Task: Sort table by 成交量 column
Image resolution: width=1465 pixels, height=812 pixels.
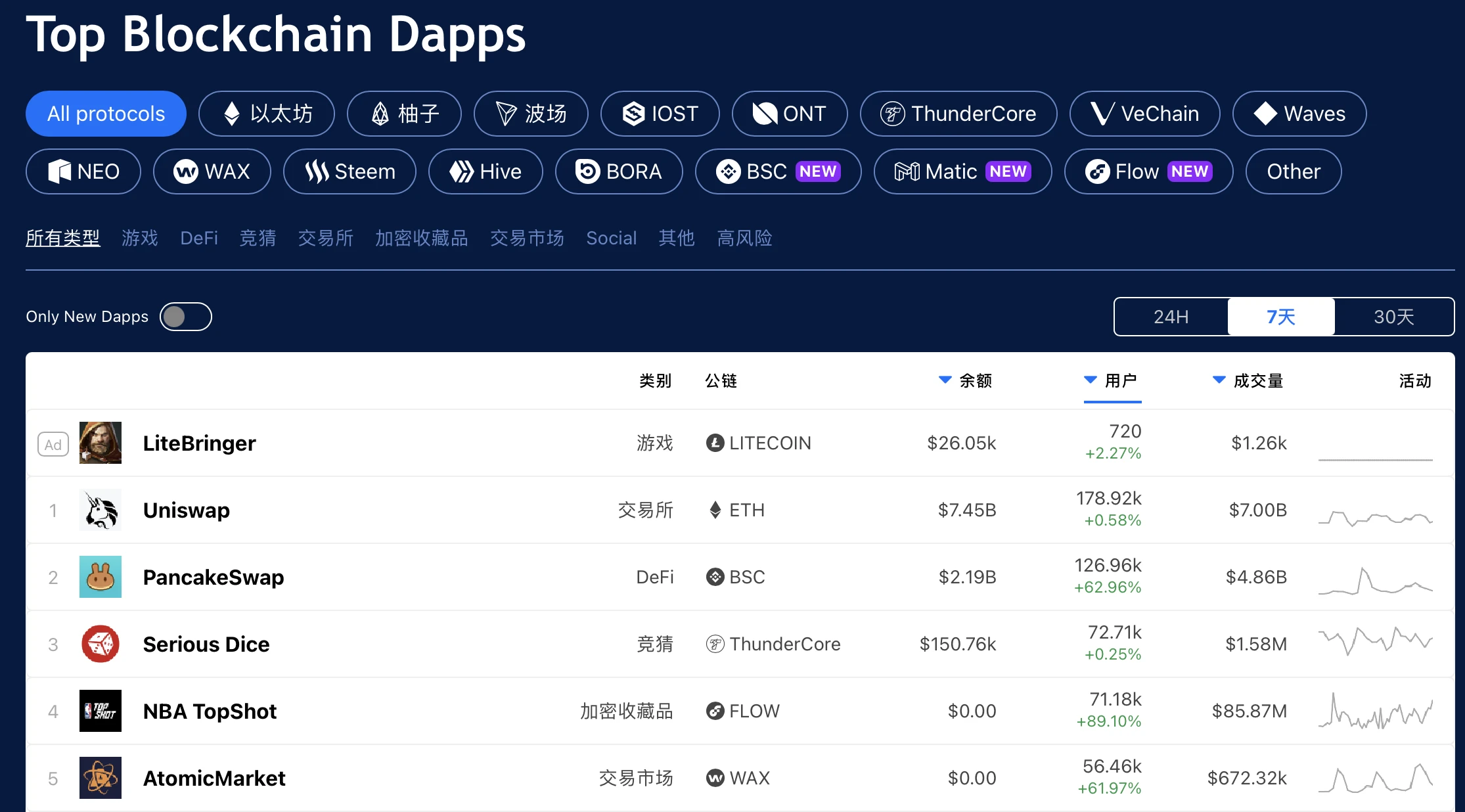Action: pyautogui.click(x=1248, y=380)
